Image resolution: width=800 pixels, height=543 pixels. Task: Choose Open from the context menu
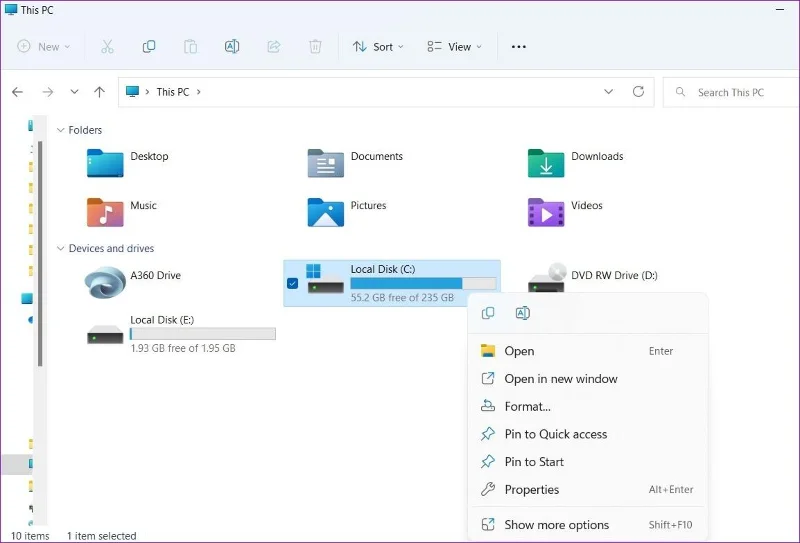pyautogui.click(x=588, y=351)
